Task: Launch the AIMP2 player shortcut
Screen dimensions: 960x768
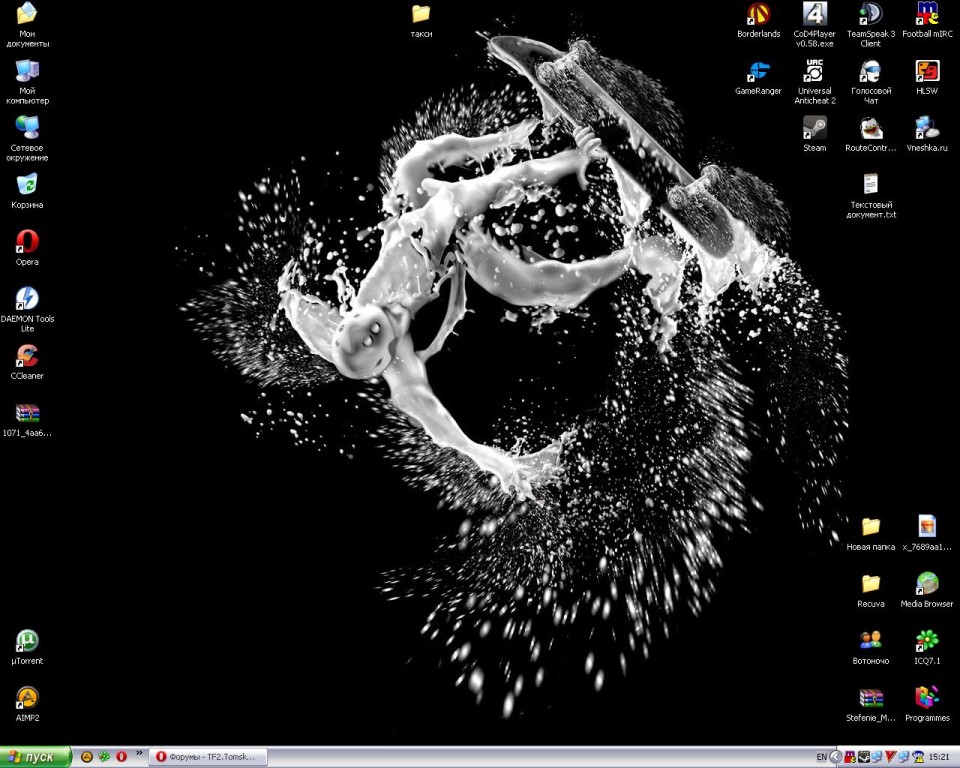Action: tap(27, 698)
